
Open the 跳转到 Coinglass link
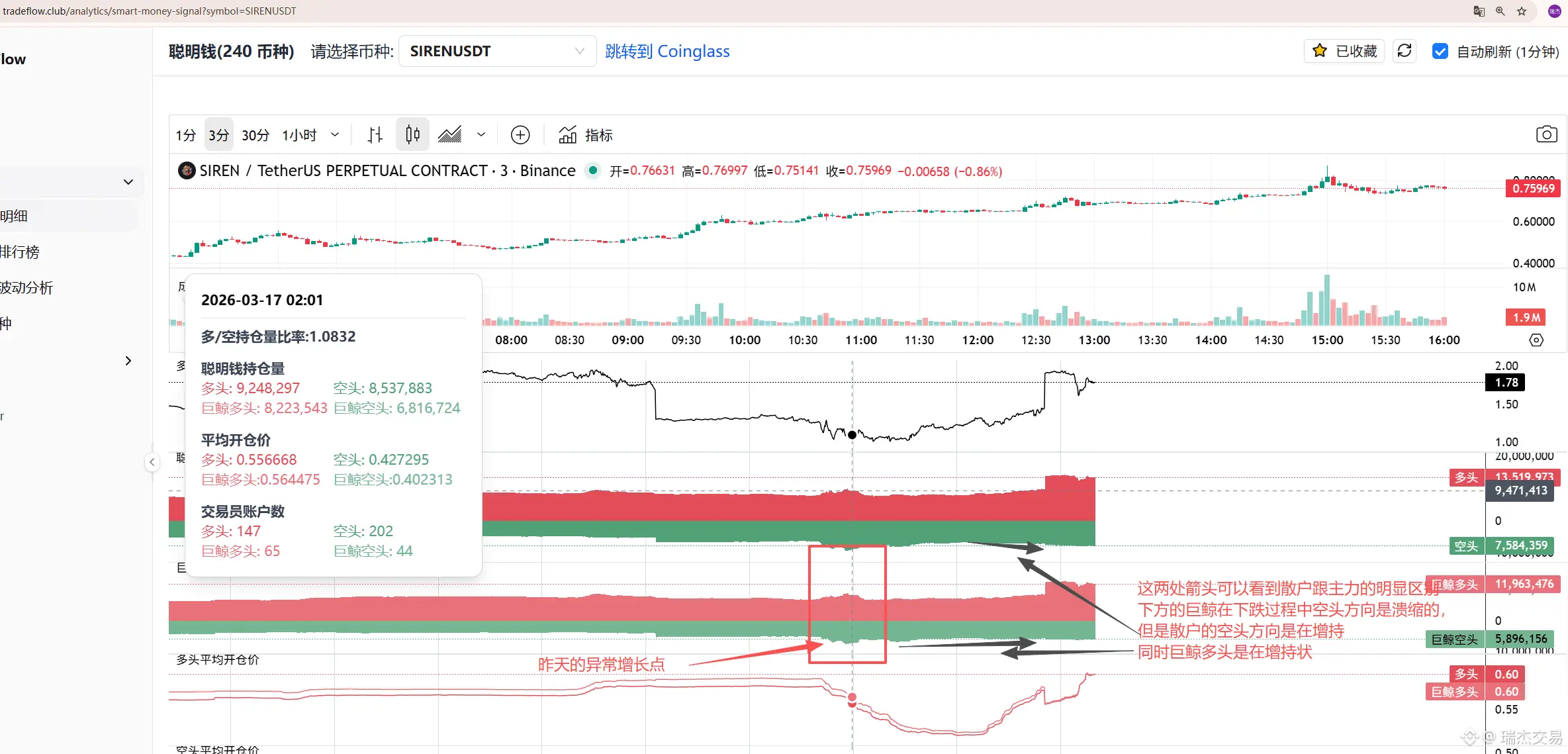click(667, 51)
